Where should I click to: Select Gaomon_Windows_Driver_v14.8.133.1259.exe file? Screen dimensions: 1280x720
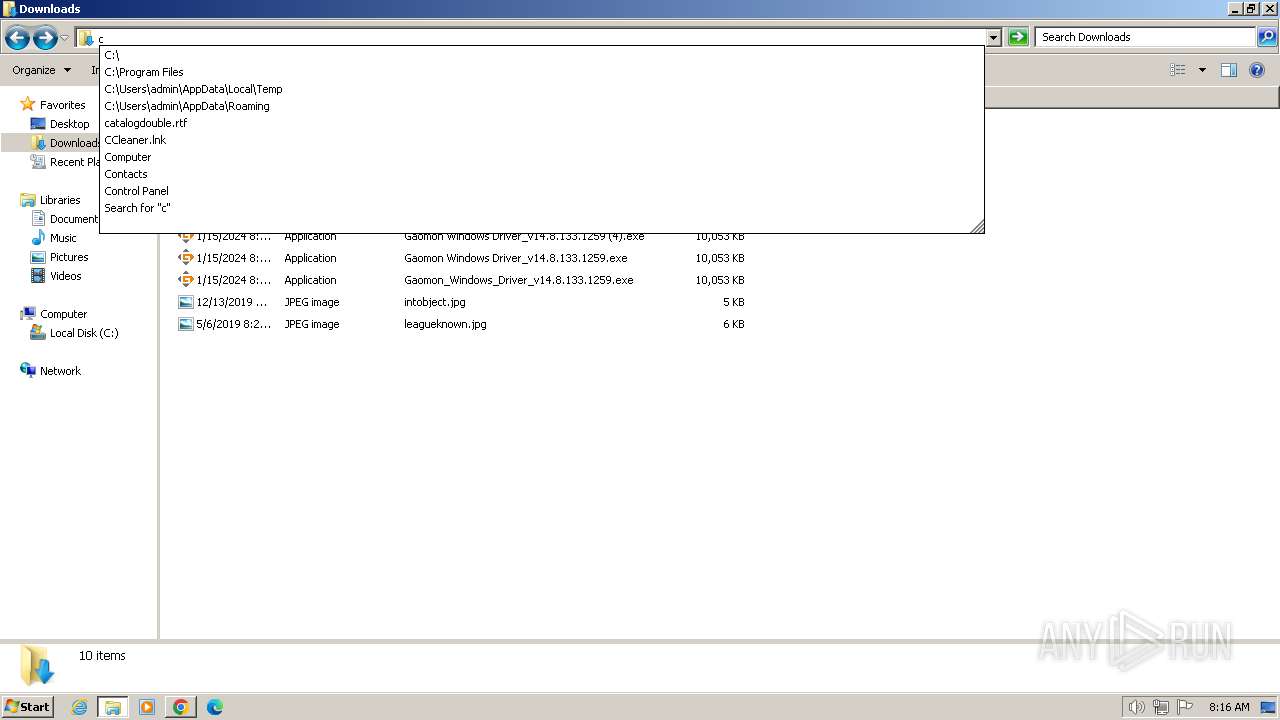click(519, 280)
